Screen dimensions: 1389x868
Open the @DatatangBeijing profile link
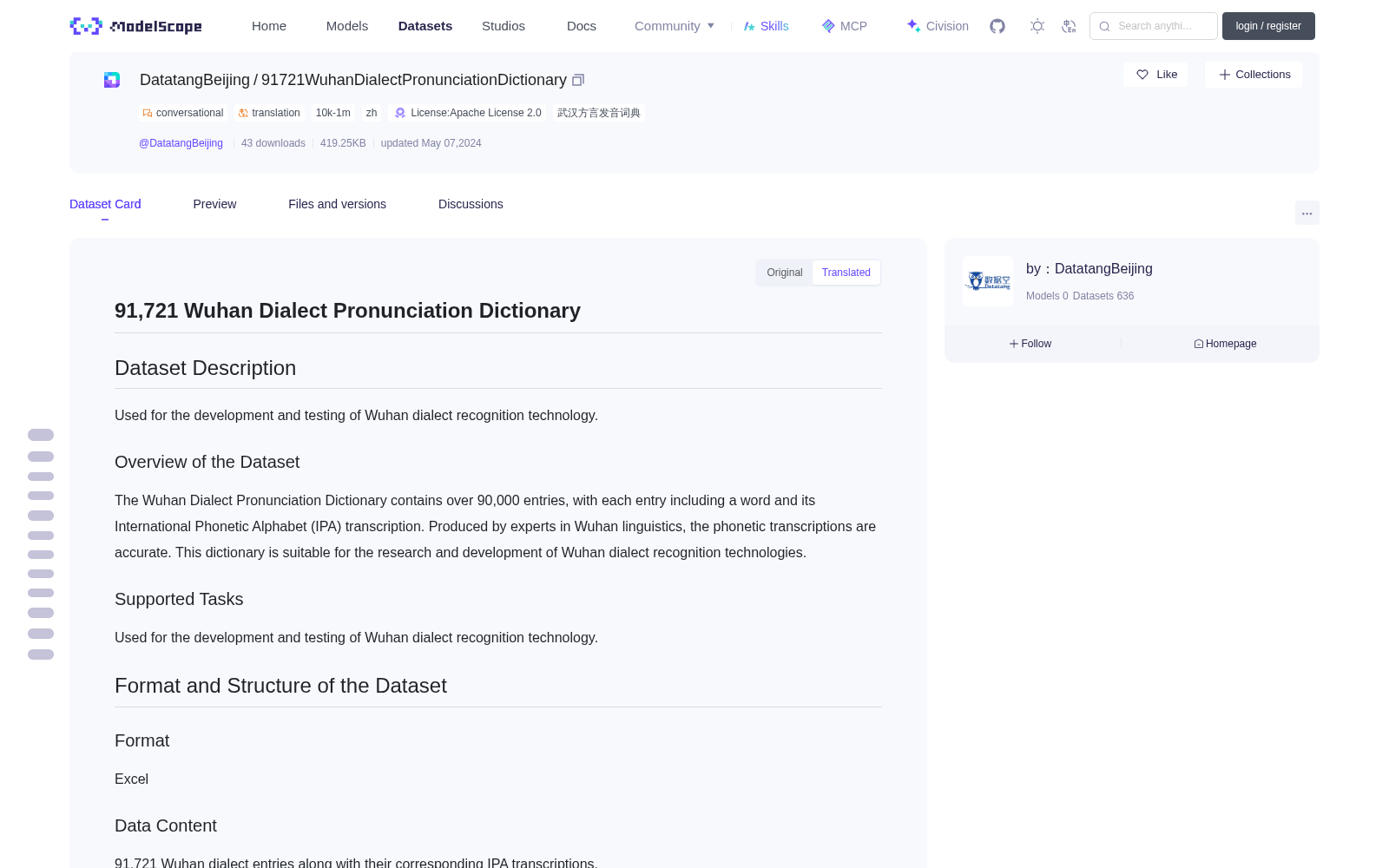pyautogui.click(x=181, y=143)
